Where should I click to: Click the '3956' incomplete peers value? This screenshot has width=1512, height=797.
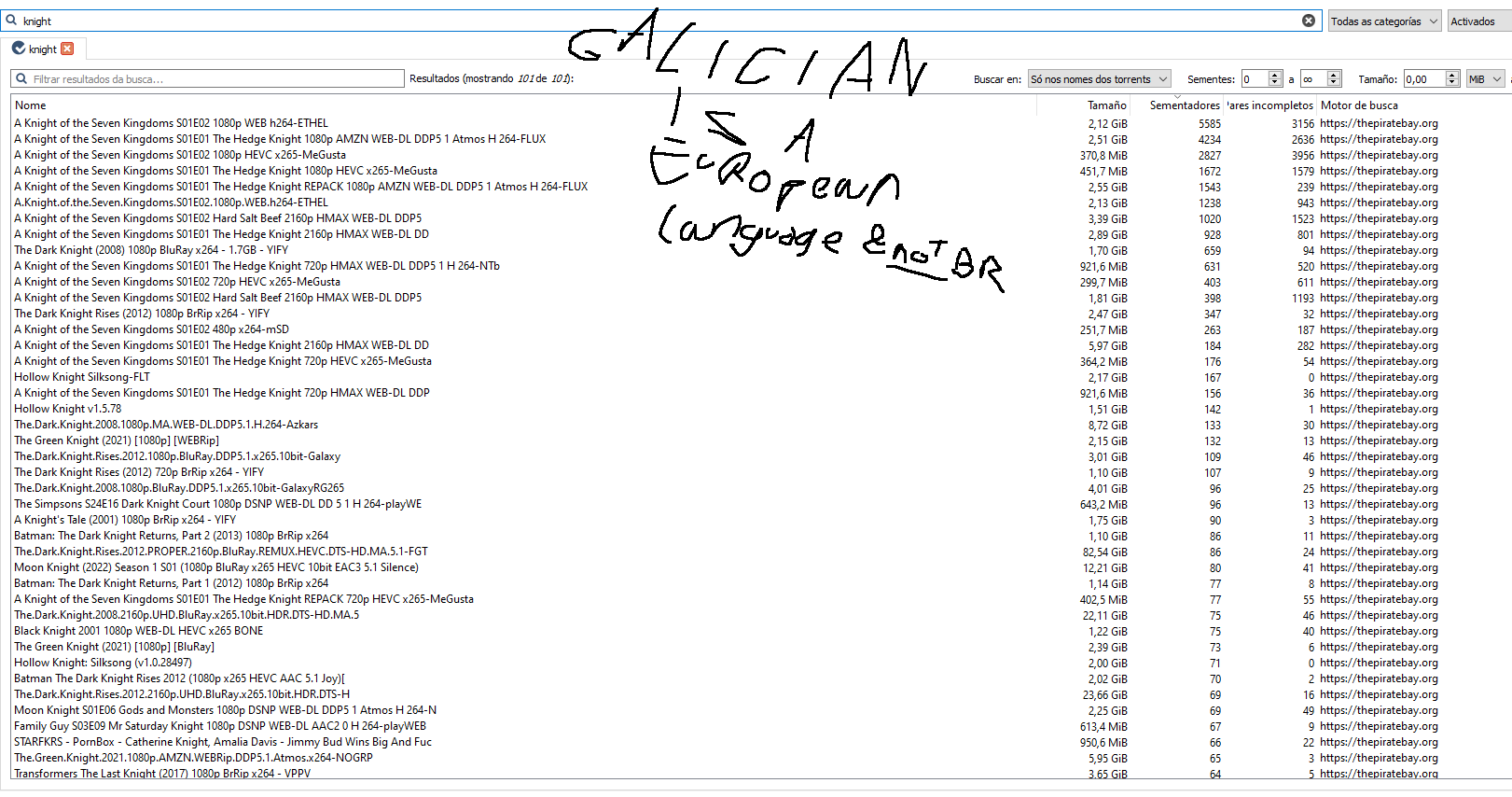point(1303,155)
